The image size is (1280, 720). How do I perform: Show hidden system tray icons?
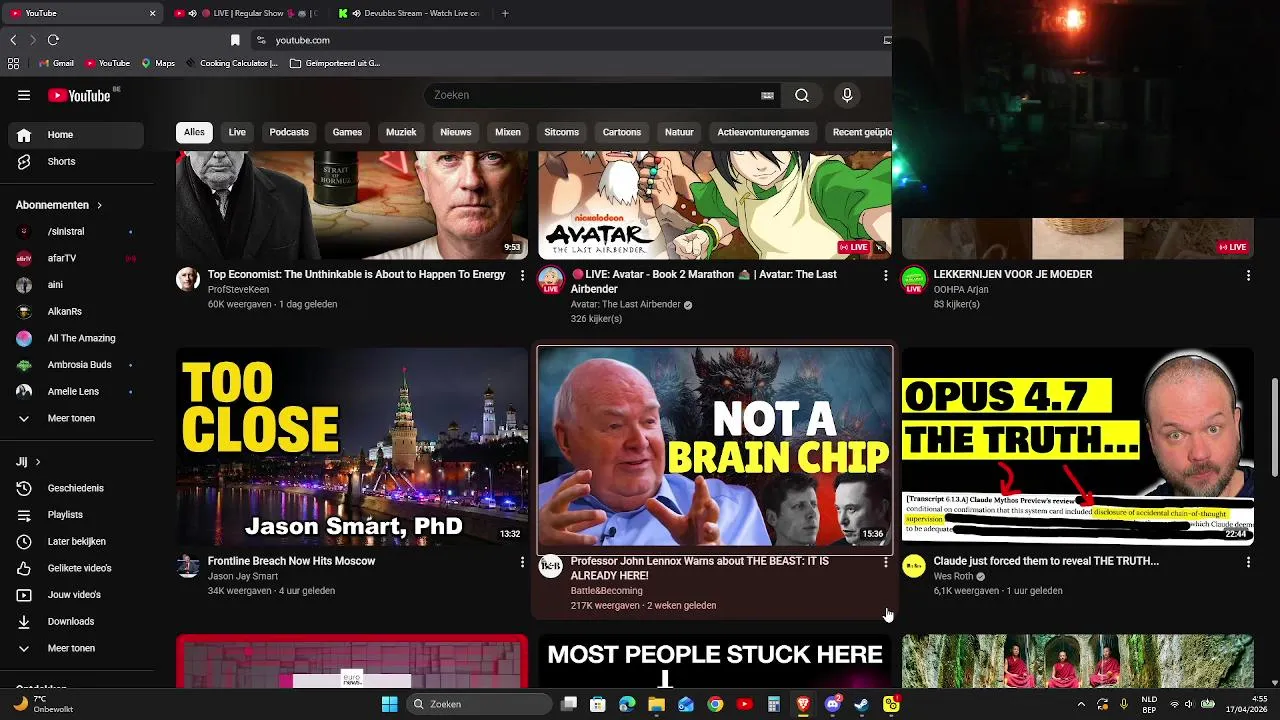[x=1081, y=704]
